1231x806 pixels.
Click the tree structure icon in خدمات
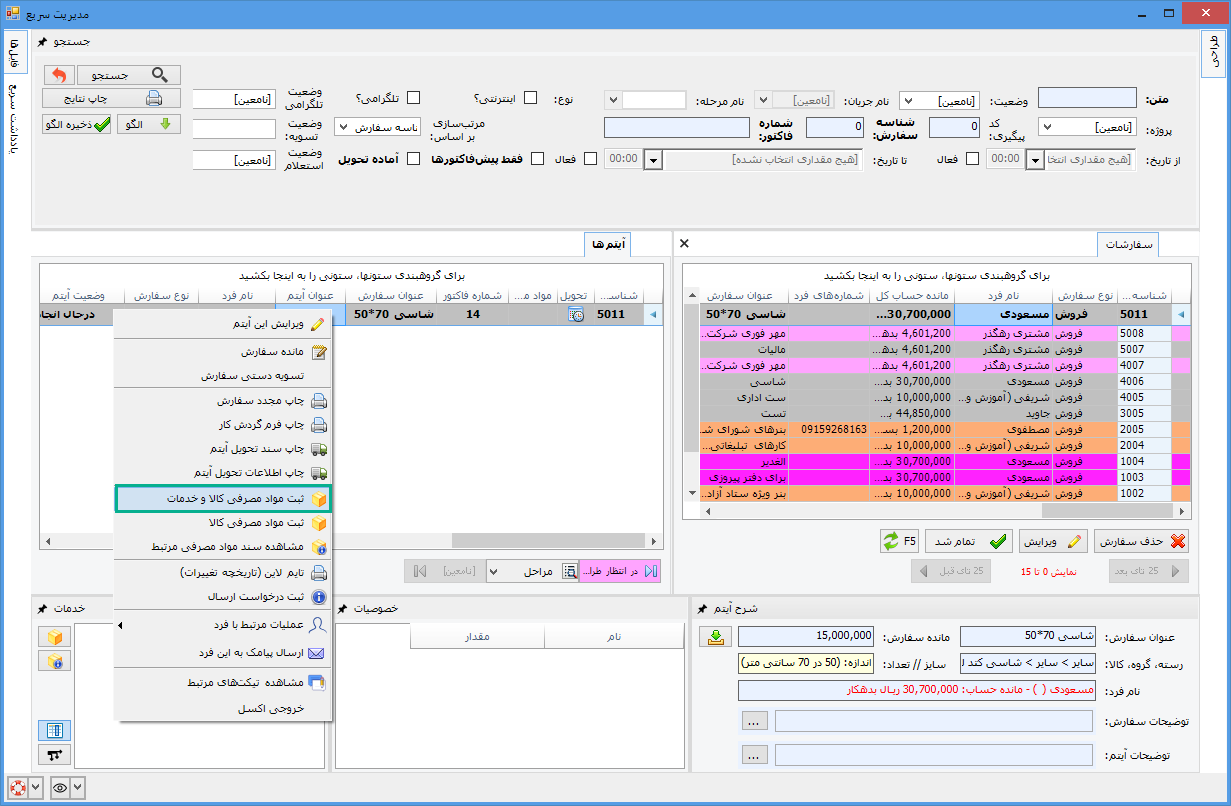click(x=54, y=754)
